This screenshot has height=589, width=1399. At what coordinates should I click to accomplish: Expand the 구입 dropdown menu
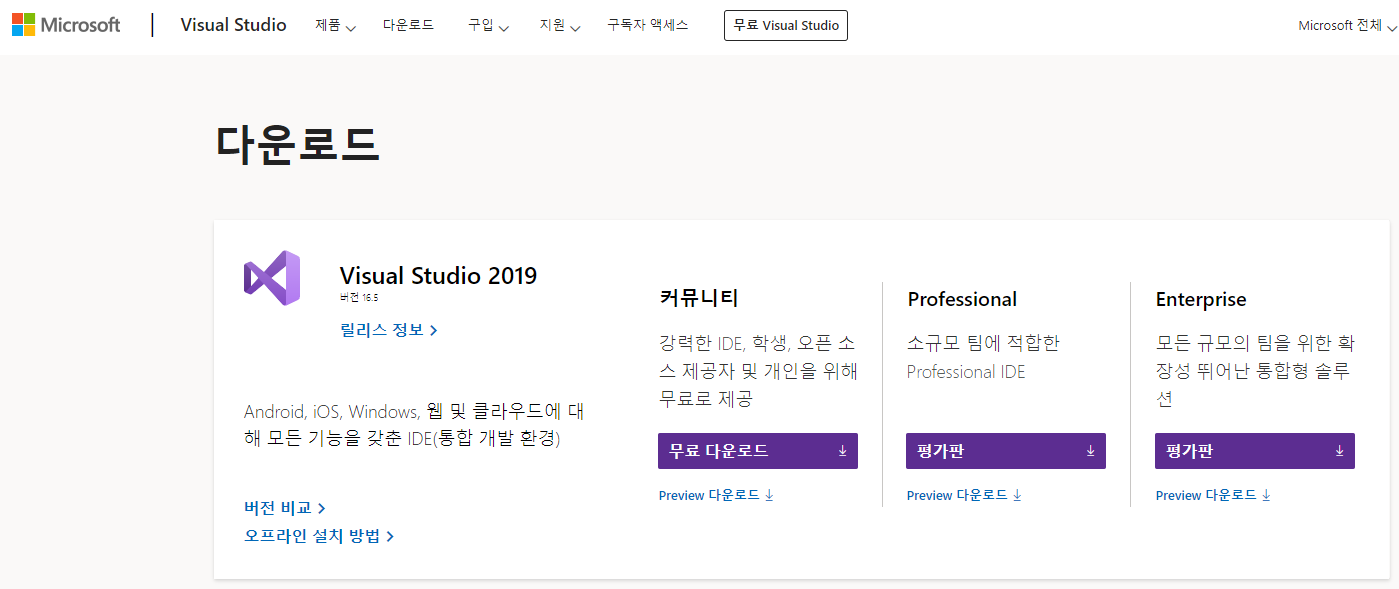tap(488, 26)
